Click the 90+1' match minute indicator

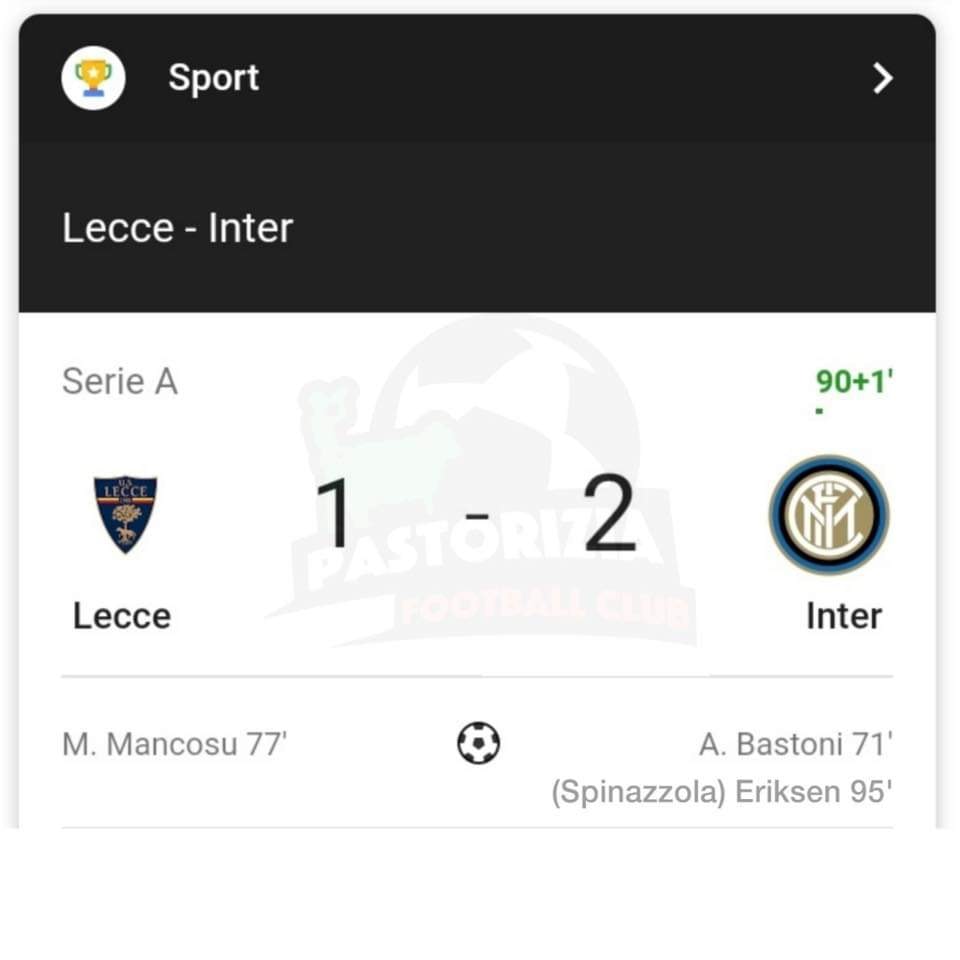854,381
